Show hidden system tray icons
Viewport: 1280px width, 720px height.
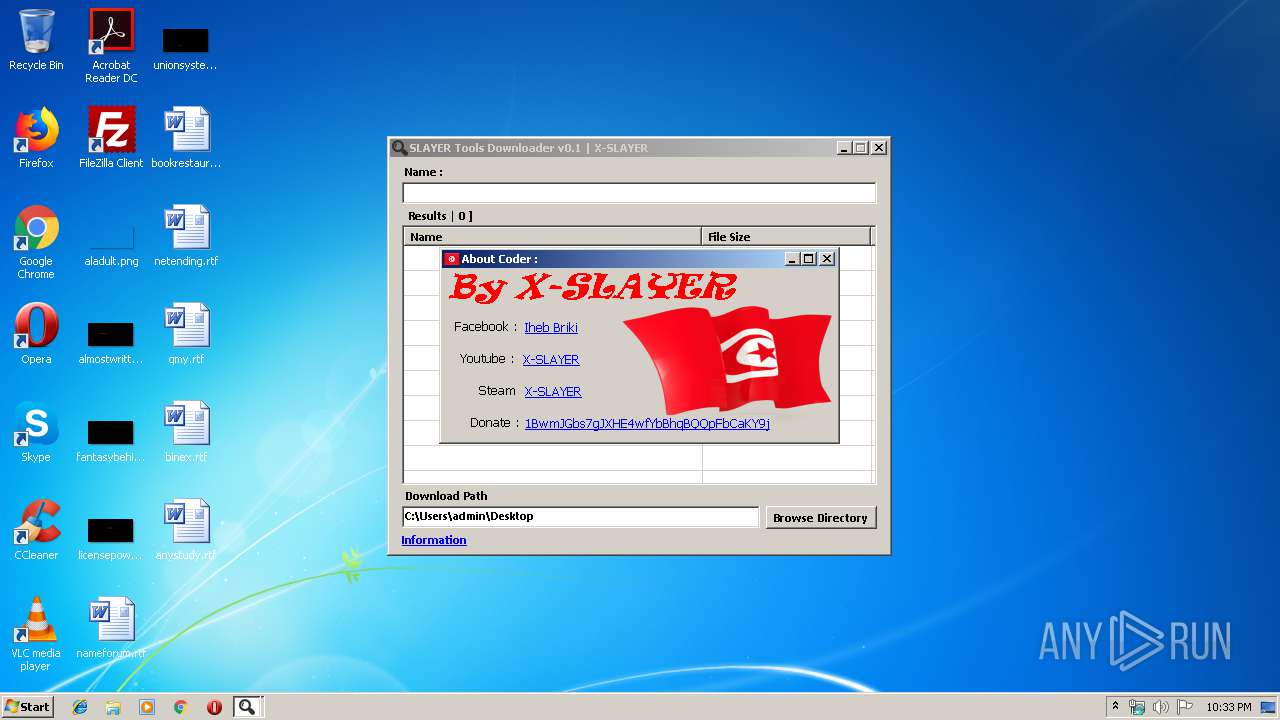(x=1115, y=707)
